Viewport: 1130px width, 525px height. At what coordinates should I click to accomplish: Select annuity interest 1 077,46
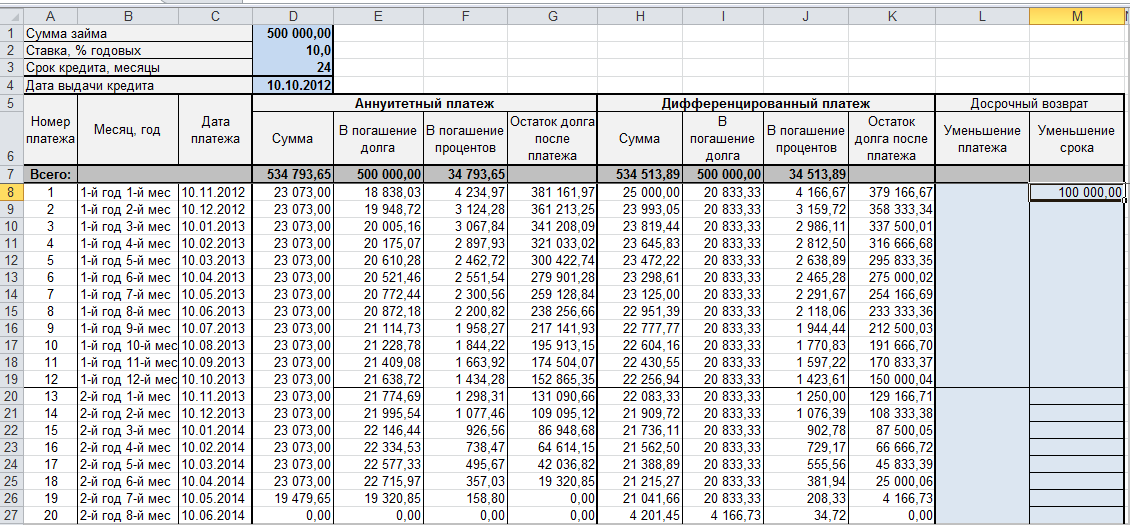(x=465, y=413)
